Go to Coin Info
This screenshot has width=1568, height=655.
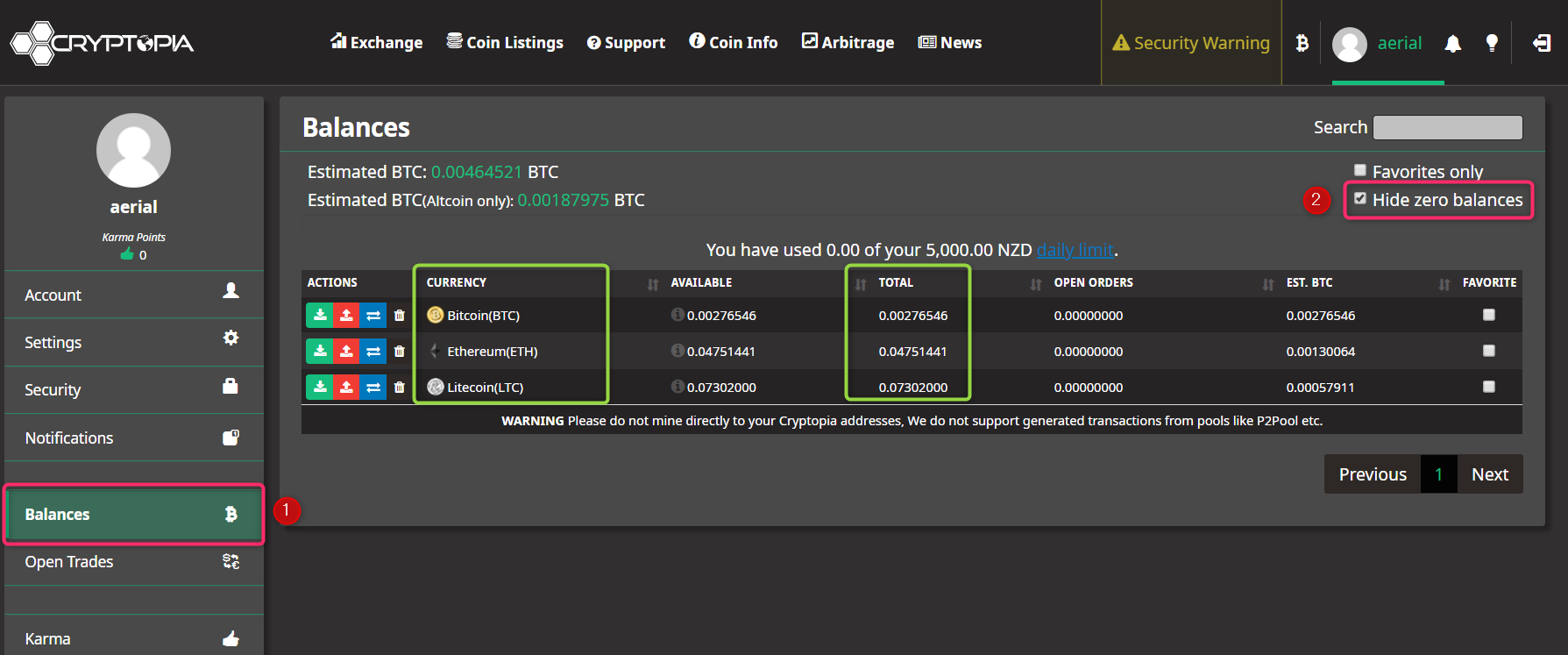click(x=734, y=42)
